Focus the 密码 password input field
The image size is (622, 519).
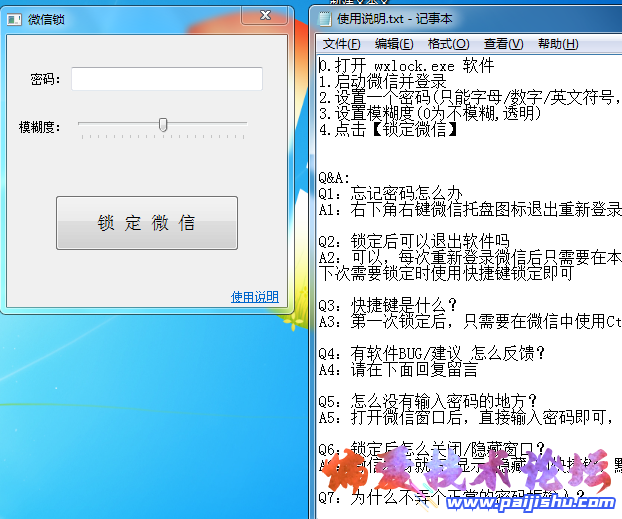pos(166,79)
